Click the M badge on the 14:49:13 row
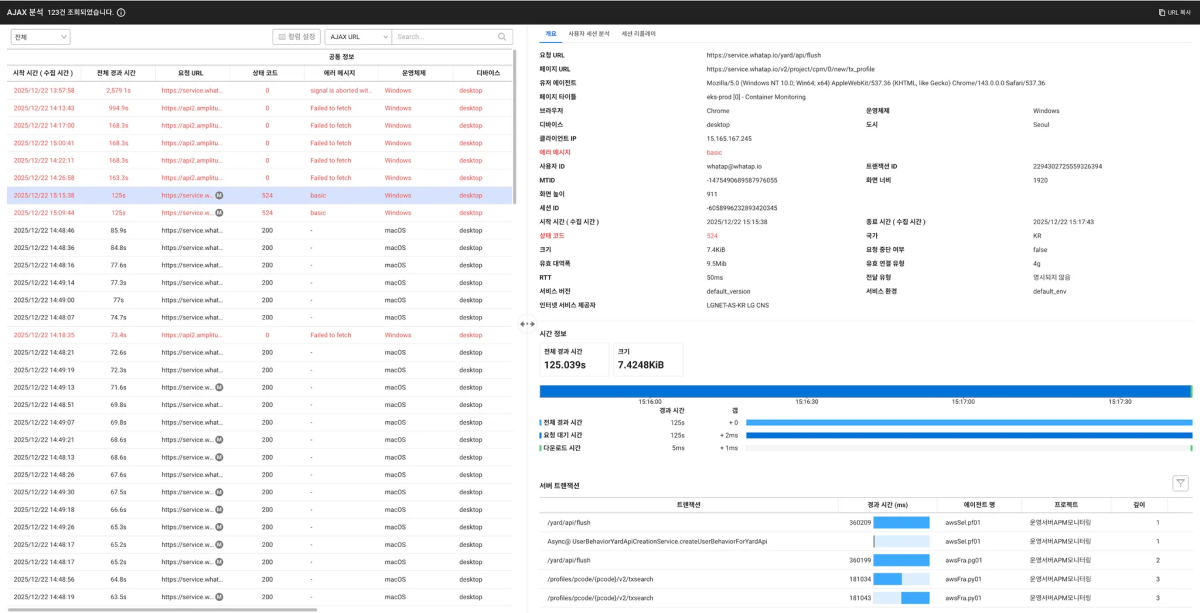Viewport: 1200px width, 613px height. [x=219, y=387]
